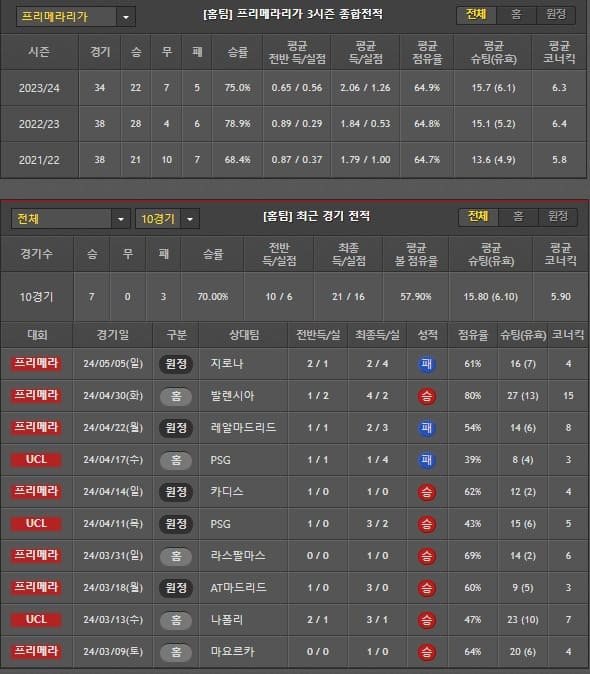This screenshot has height=674, width=590.
Task: Click red 승 result icon on 라스팔마스 row
Action: pyautogui.click(x=427, y=556)
